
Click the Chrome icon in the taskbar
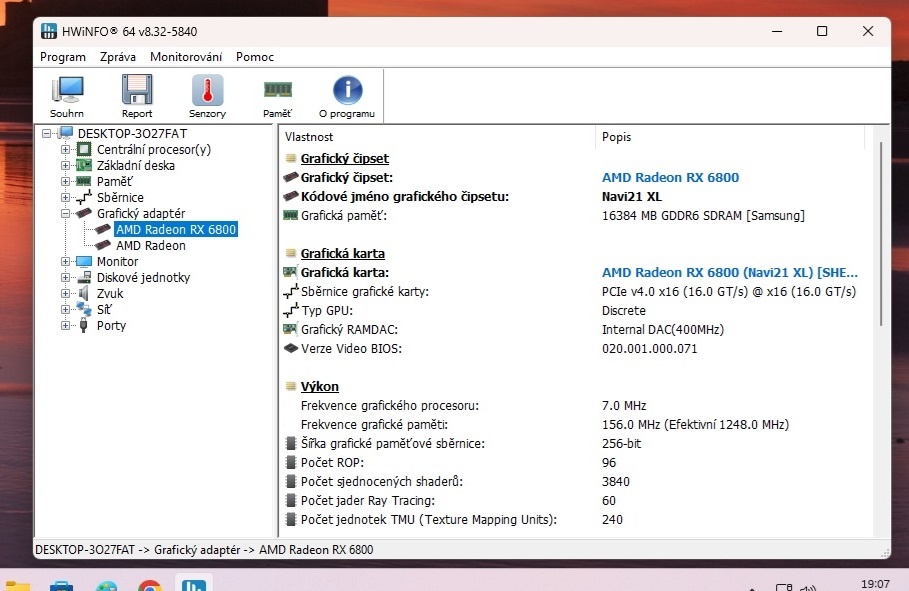[150, 585]
